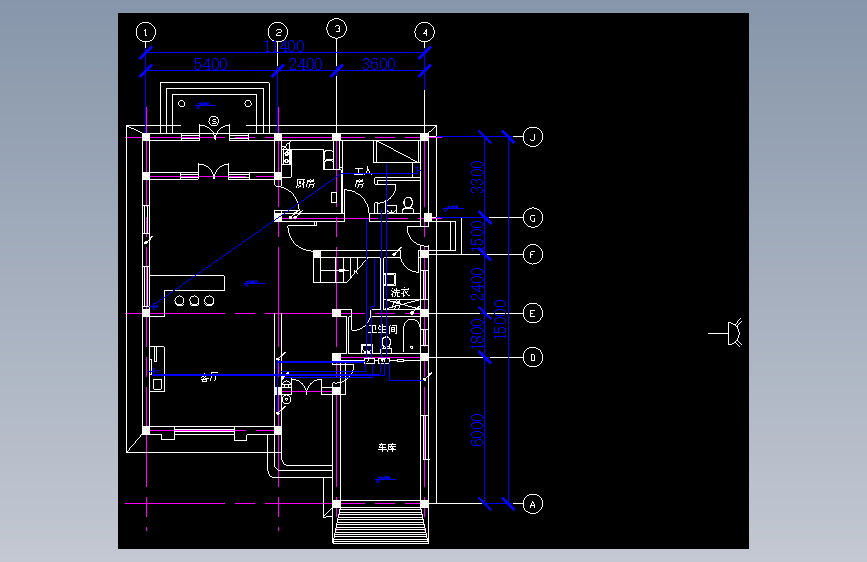The width and height of the screenshot is (867, 562).
Task: Select the horizontal 2400 dimension between axes 2 and 3
Action: (306, 64)
